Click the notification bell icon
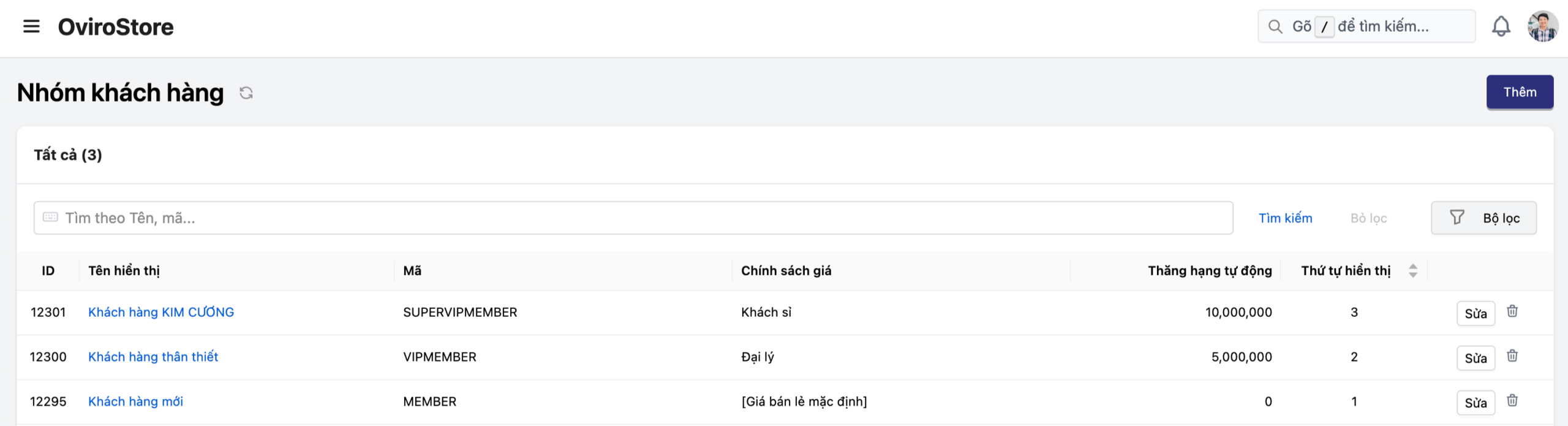This screenshot has height=426, width=1568. [1501, 26]
